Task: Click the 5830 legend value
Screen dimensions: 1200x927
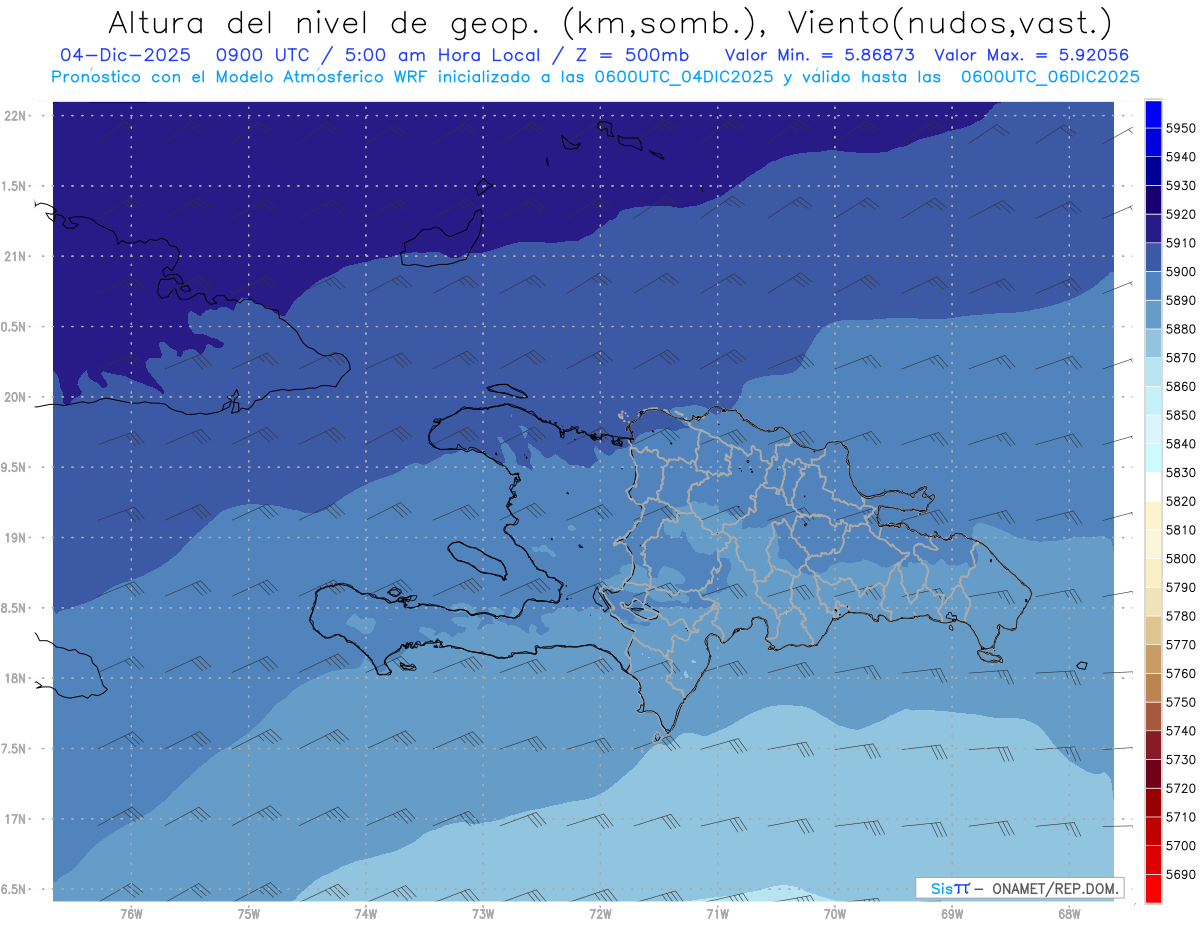Action: (1181, 472)
